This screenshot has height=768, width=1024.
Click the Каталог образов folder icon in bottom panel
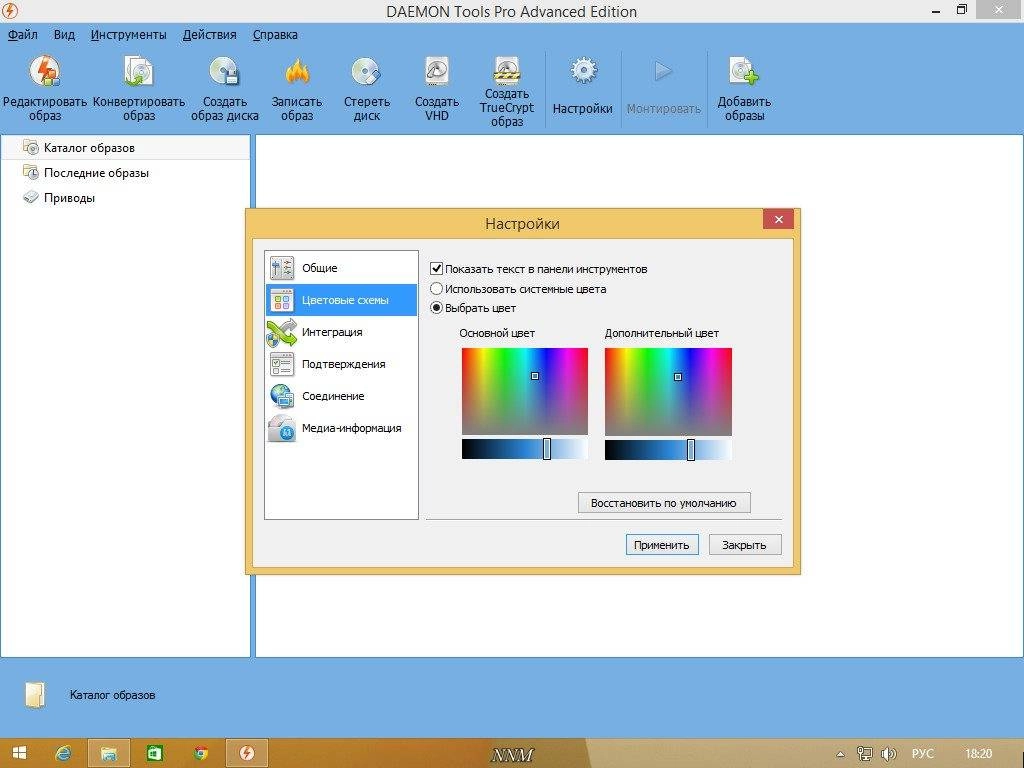point(35,695)
